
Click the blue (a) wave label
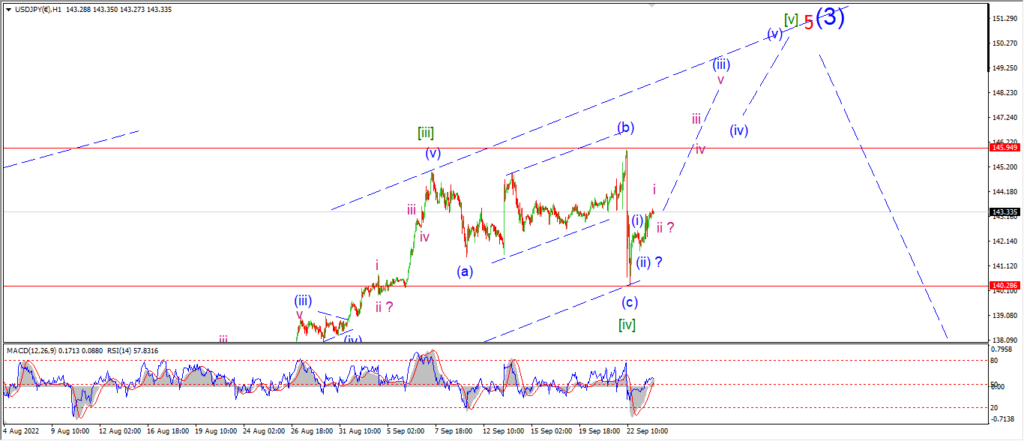pyautogui.click(x=465, y=270)
